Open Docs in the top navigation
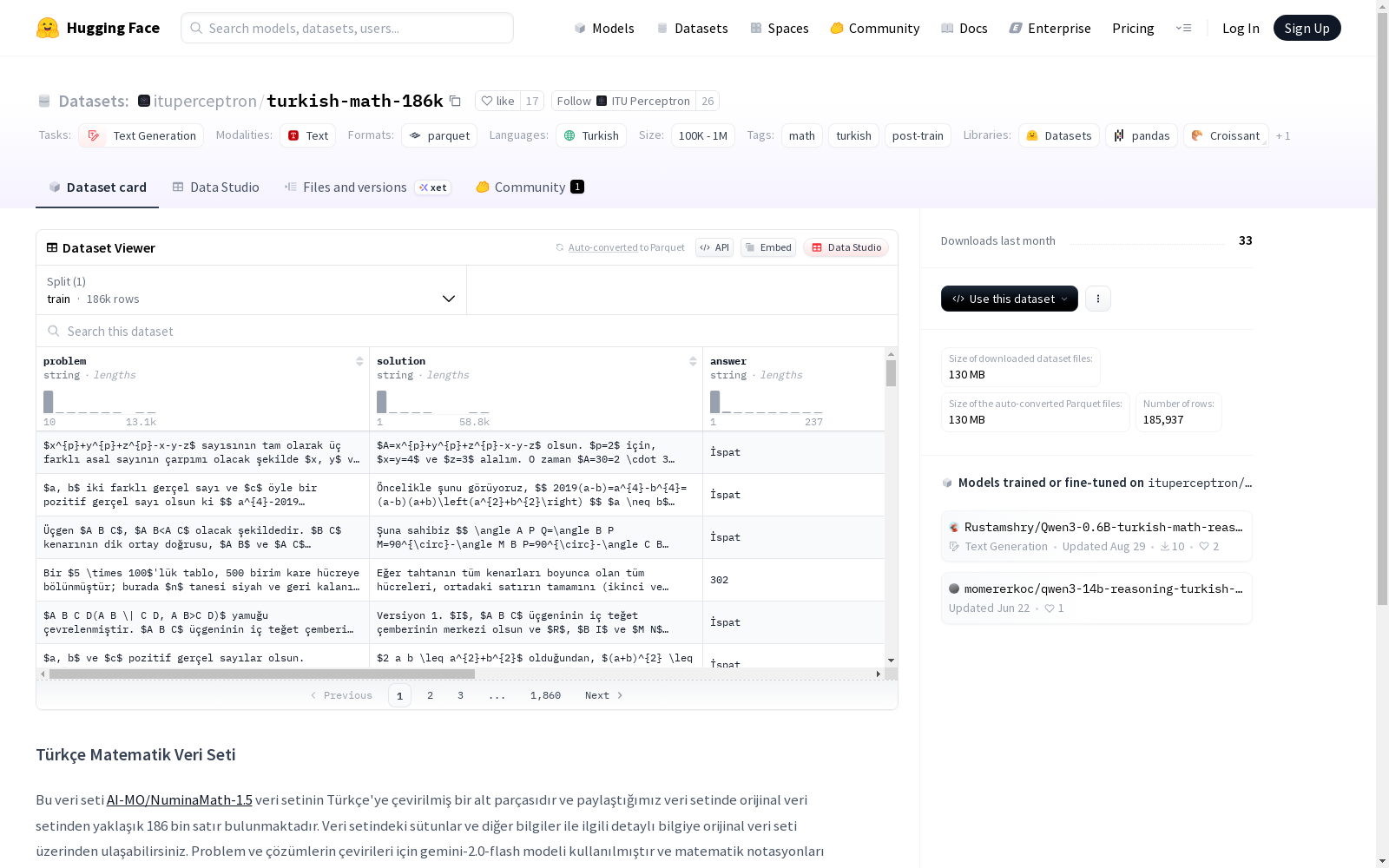Image resolution: width=1389 pixels, height=868 pixels. (964, 28)
